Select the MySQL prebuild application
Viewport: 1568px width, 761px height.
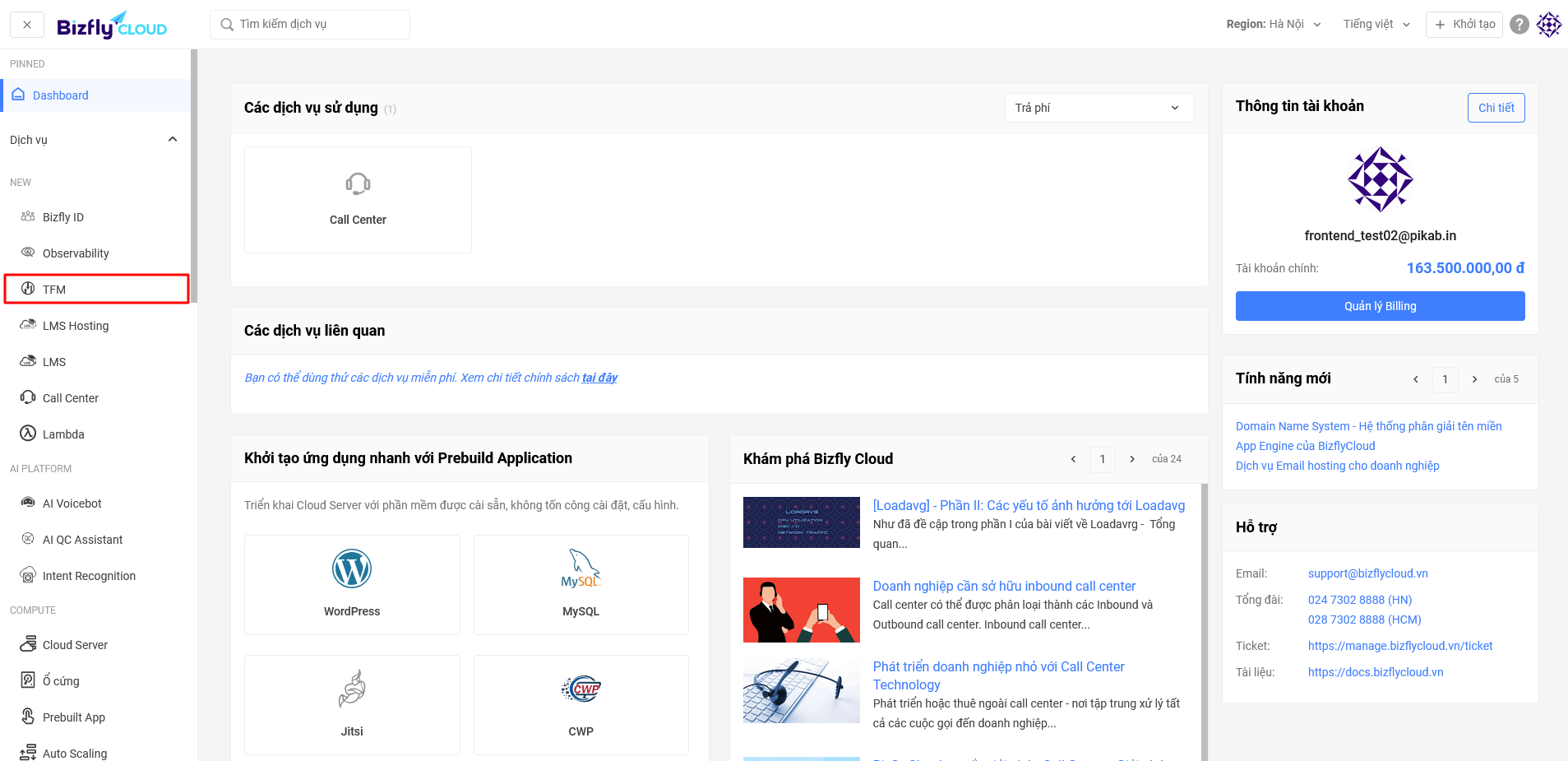point(581,585)
